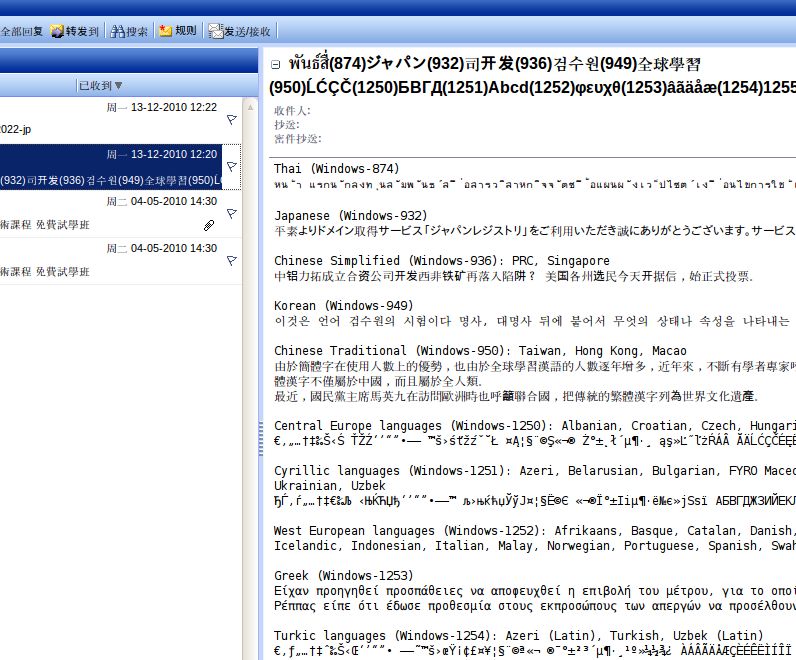Click Greek (Windows-1253) heading
The height and width of the screenshot is (660, 796).
tap(344, 576)
